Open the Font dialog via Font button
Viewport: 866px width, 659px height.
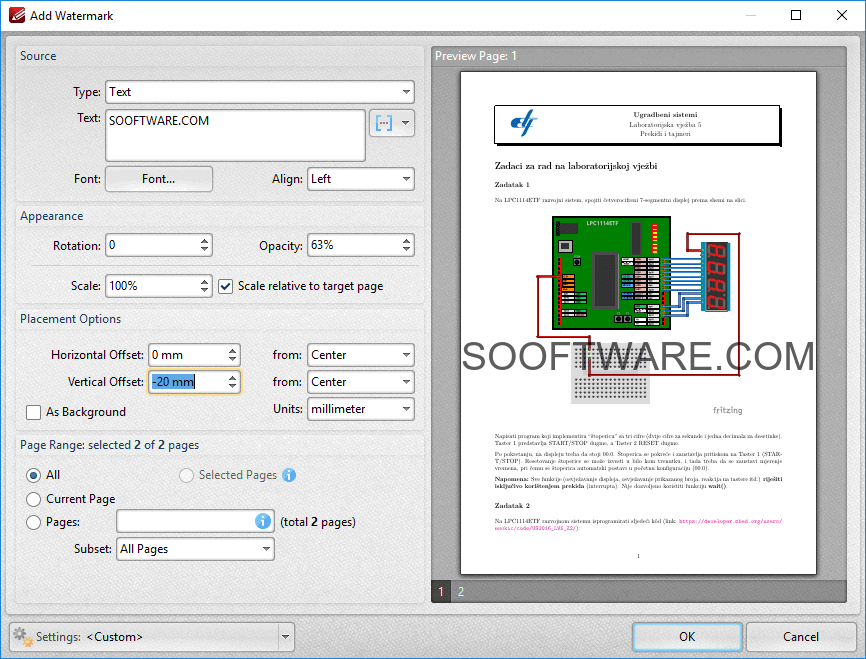tap(158, 178)
